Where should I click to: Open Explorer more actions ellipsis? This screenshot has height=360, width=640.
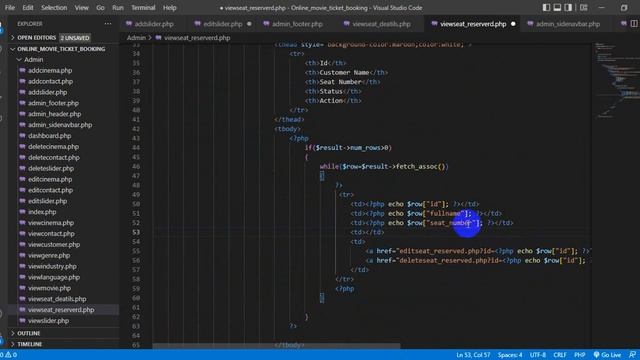[108, 24]
